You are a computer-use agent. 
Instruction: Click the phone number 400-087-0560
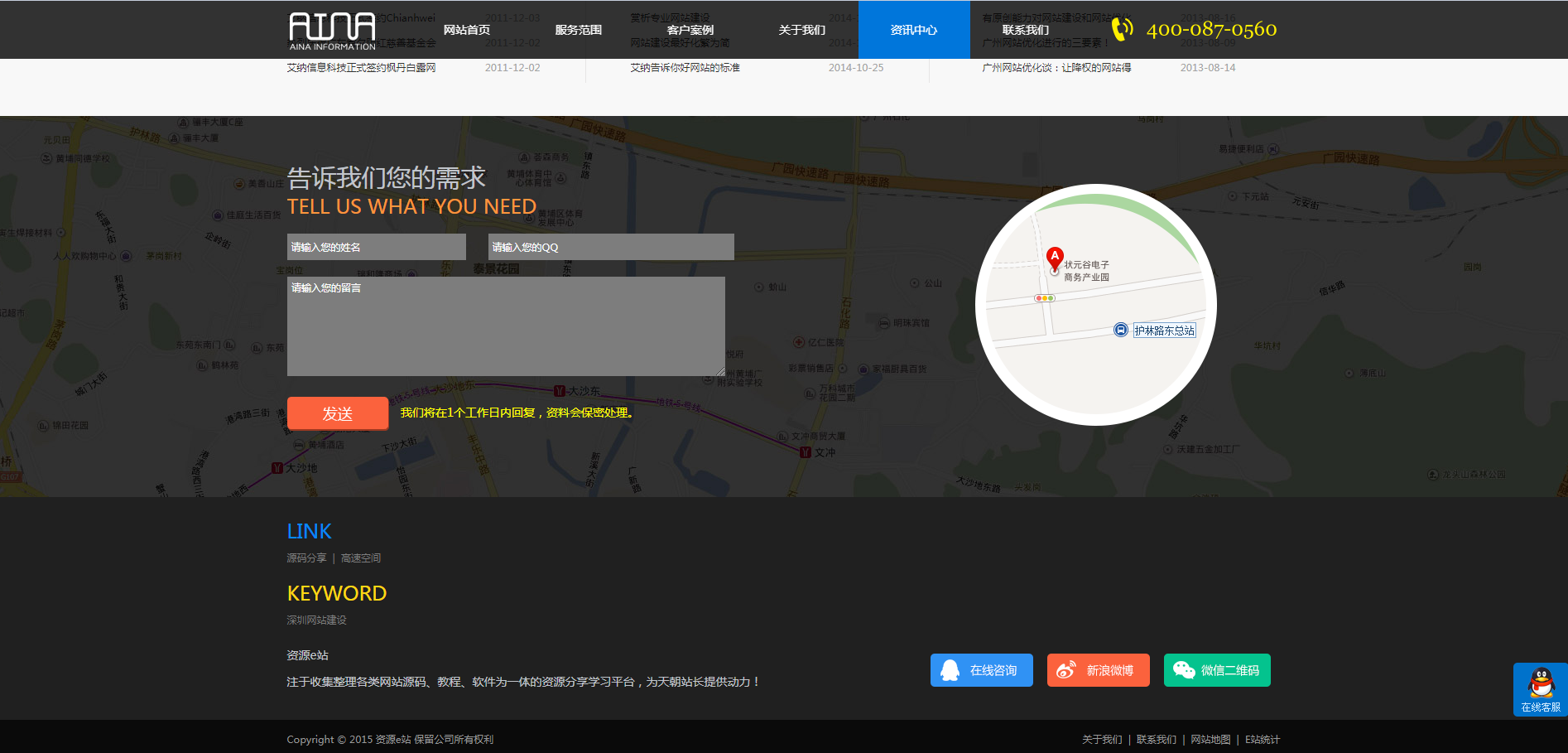[x=1211, y=30]
